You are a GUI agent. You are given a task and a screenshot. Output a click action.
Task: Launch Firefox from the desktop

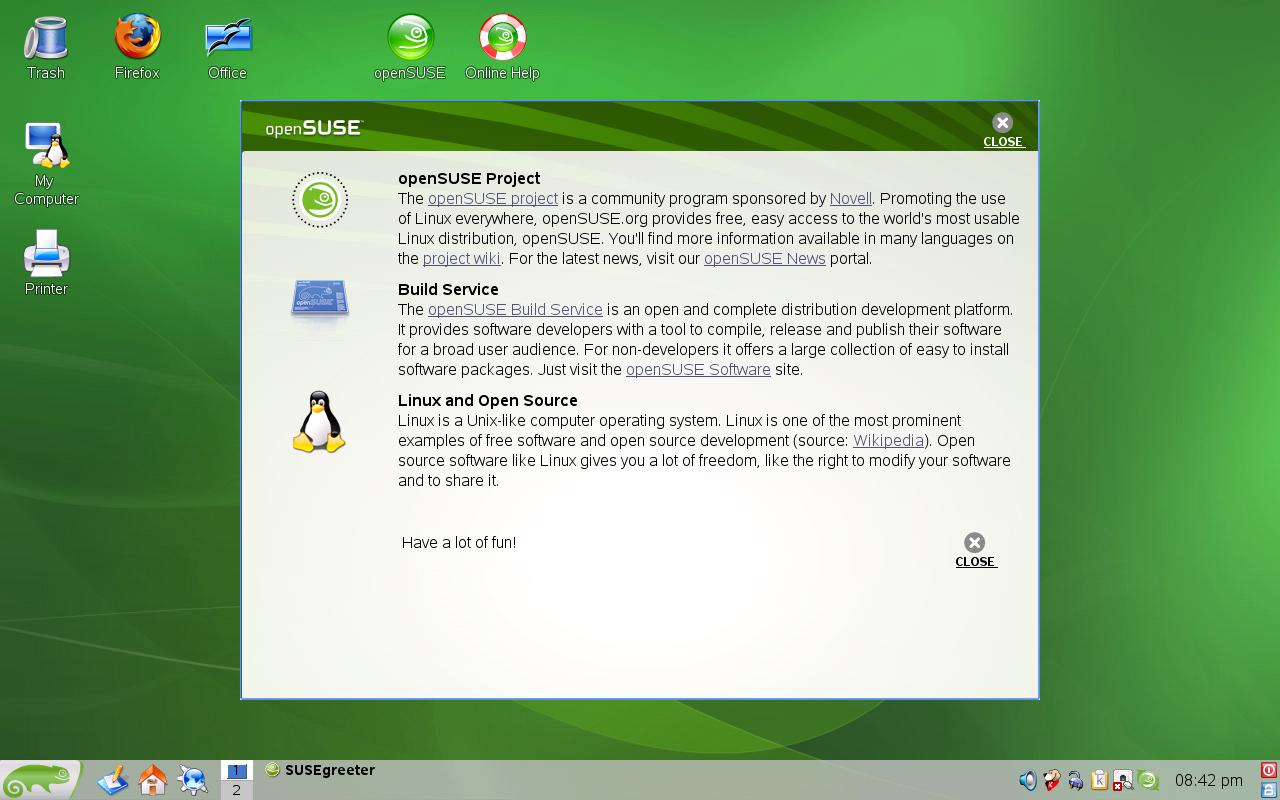[137, 47]
